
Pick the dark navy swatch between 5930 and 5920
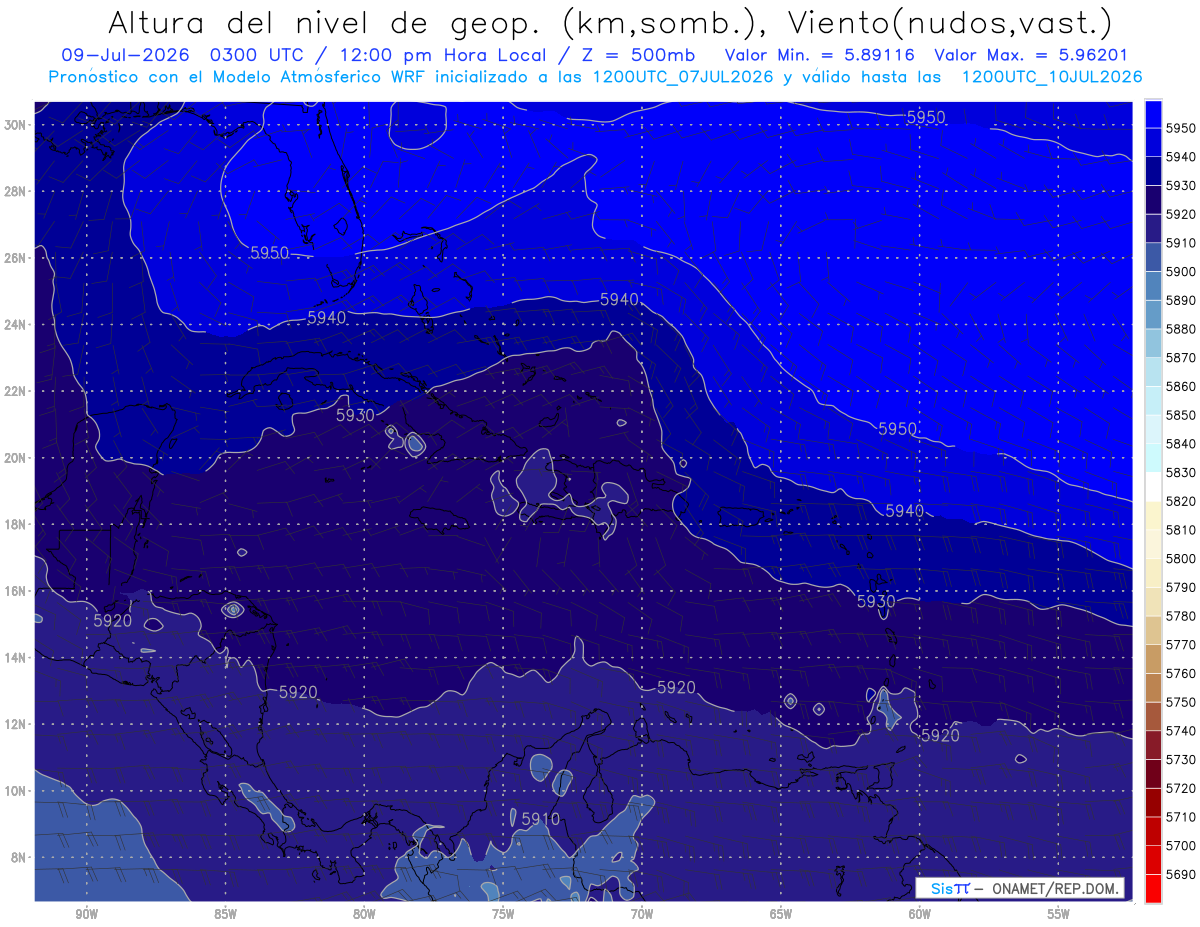tap(1153, 199)
